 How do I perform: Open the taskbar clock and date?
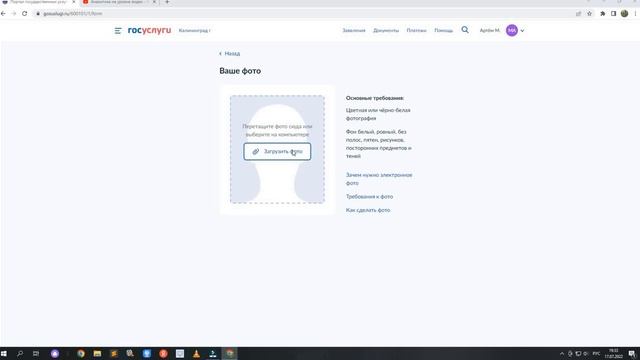613,353
